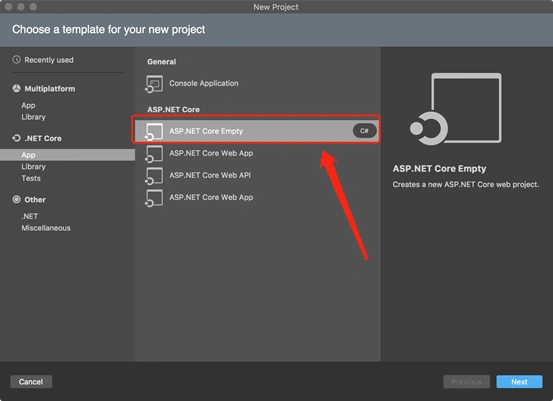
Task: Open the .NET Core Library category
Action: 34,166
